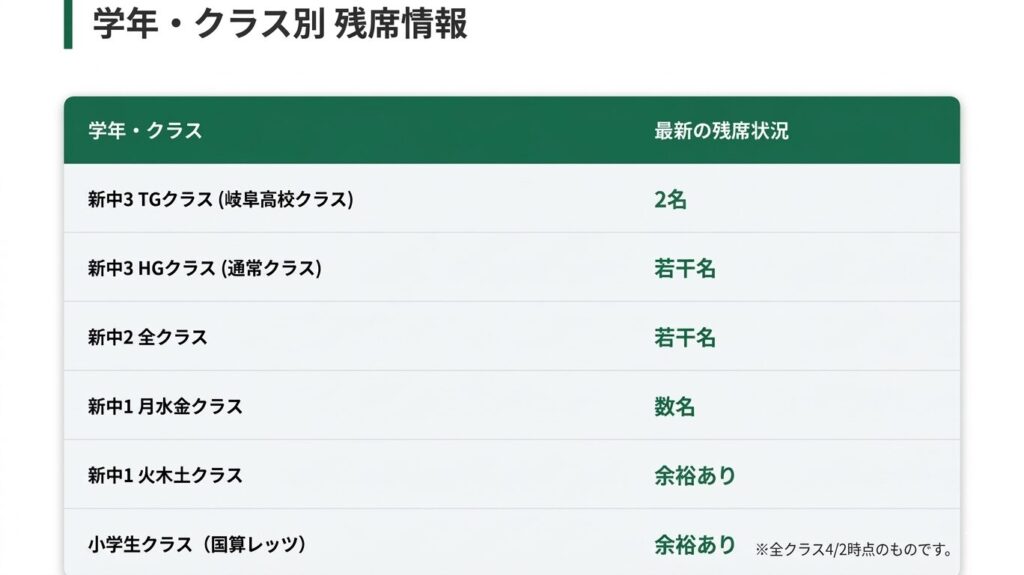This screenshot has height=575, width=1024.
Task: Click 余裕あり status for 小学生クラス
Action: click(x=695, y=544)
